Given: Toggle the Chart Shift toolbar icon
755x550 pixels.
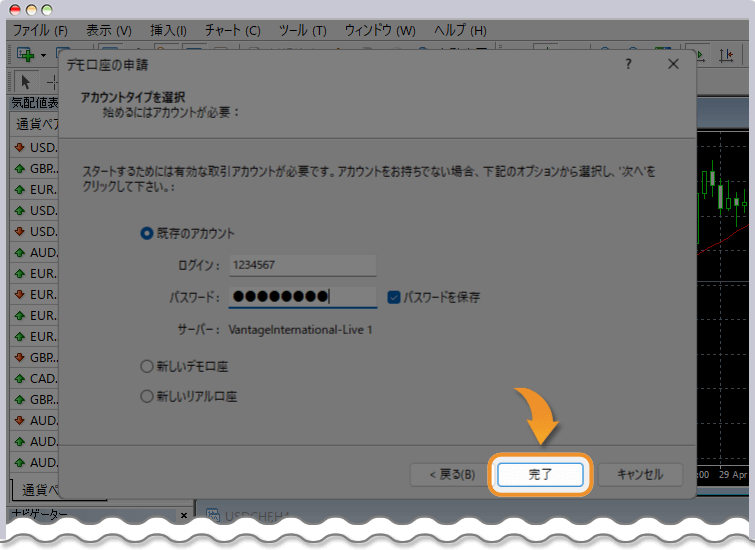Looking at the screenshot, I should (x=726, y=56).
